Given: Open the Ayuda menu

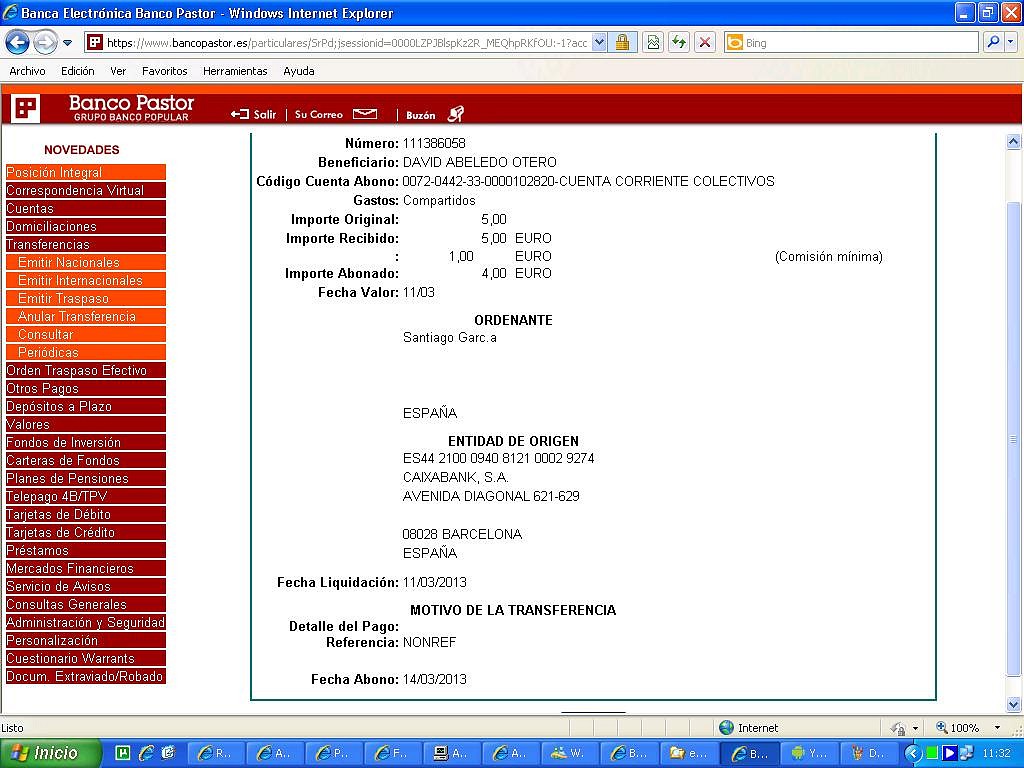Looking at the screenshot, I should pyautogui.click(x=298, y=71).
